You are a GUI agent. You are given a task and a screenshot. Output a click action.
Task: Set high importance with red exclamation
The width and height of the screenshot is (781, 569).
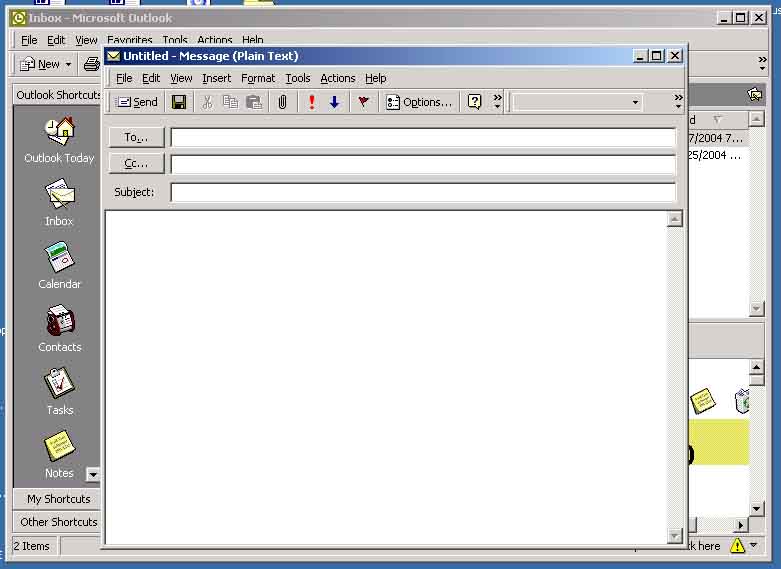(311, 102)
